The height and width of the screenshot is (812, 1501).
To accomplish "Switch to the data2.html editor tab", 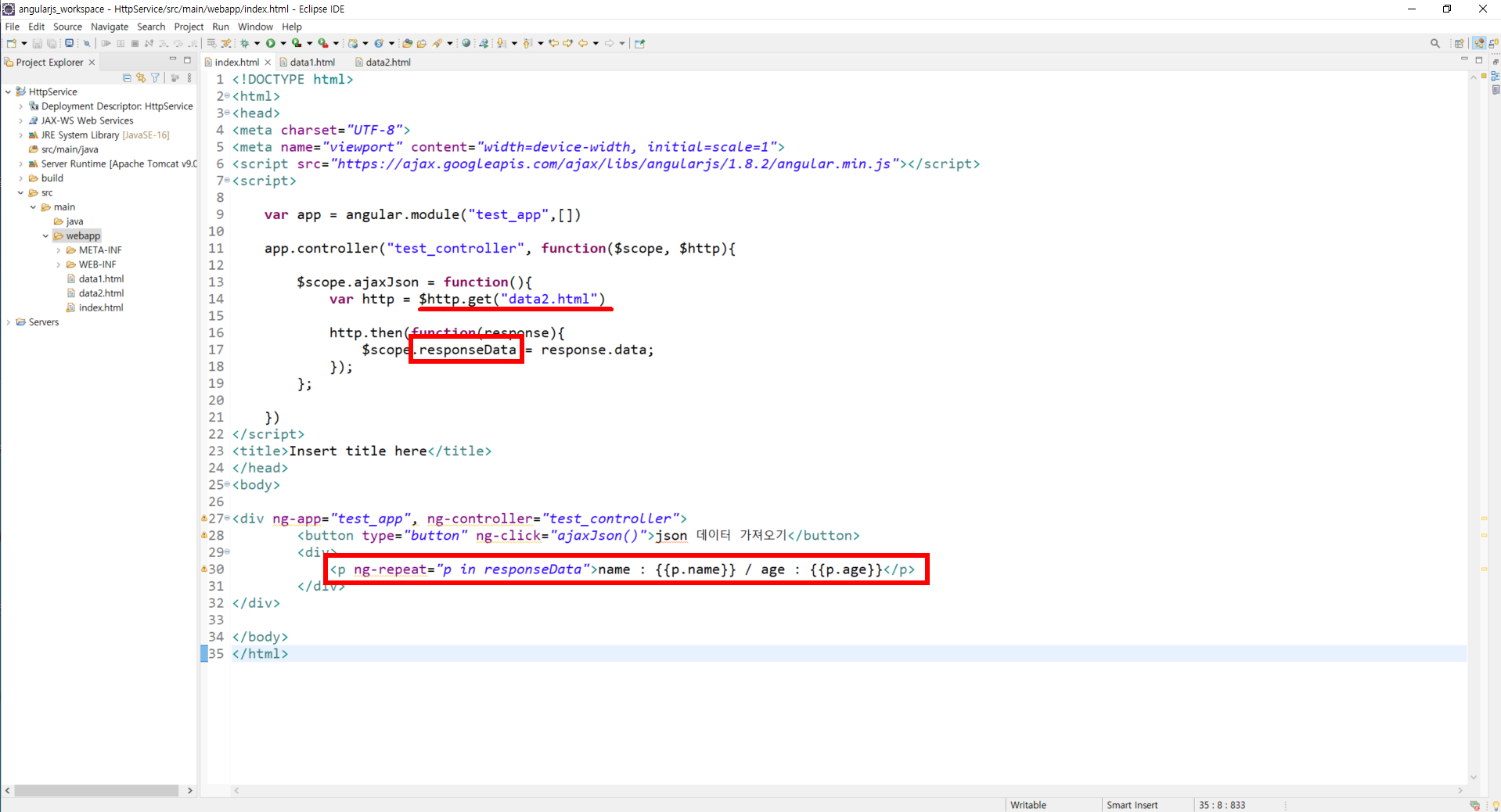I will coord(383,63).
